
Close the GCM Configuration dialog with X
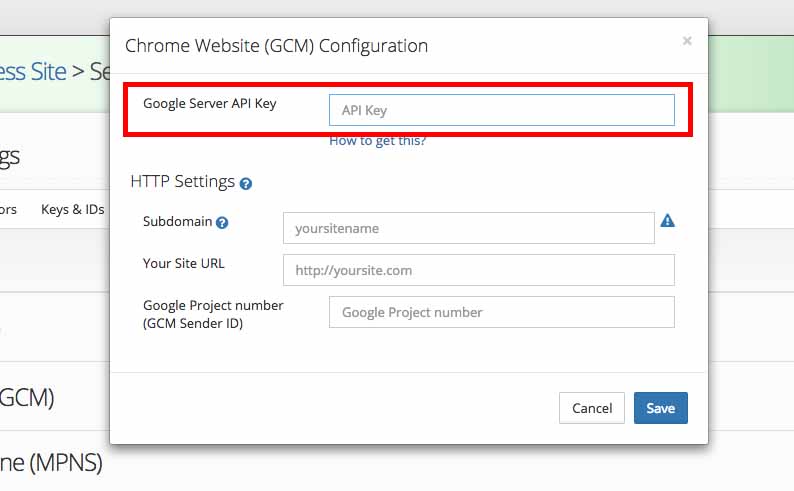pyautogui.click(x=687, y=41)
